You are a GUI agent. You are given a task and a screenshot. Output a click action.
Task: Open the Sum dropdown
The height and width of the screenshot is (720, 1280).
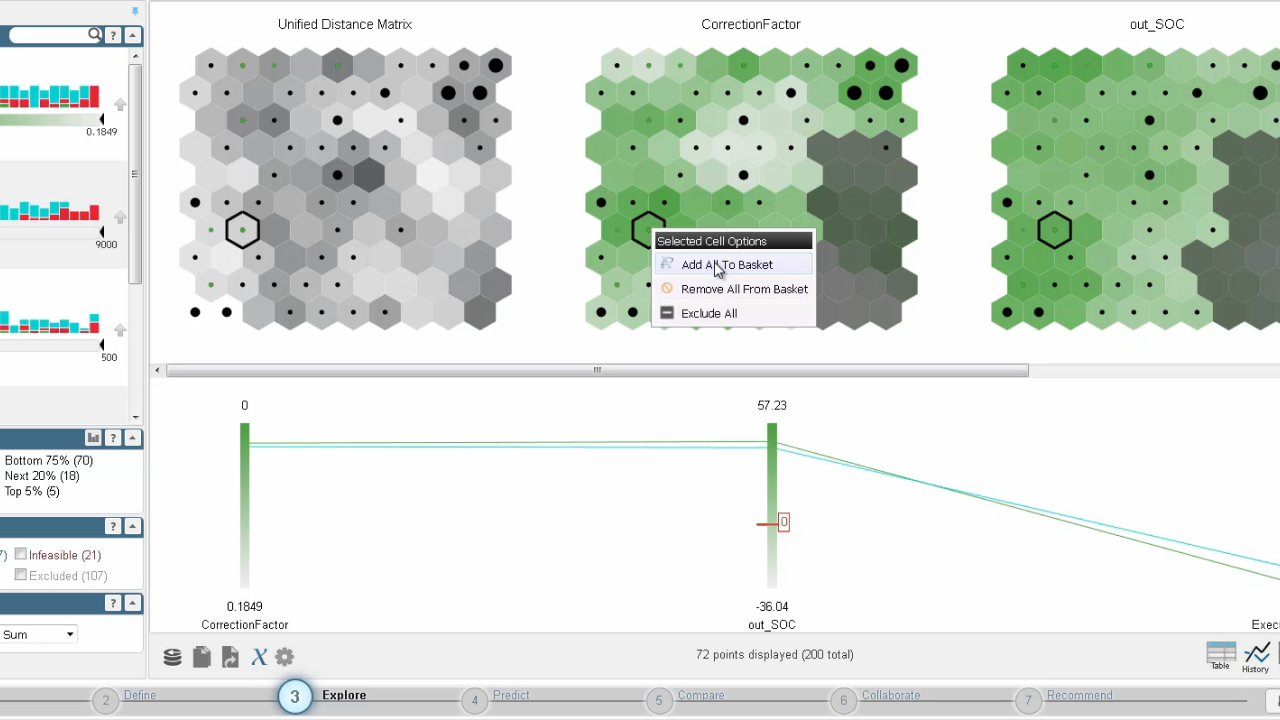39,634
